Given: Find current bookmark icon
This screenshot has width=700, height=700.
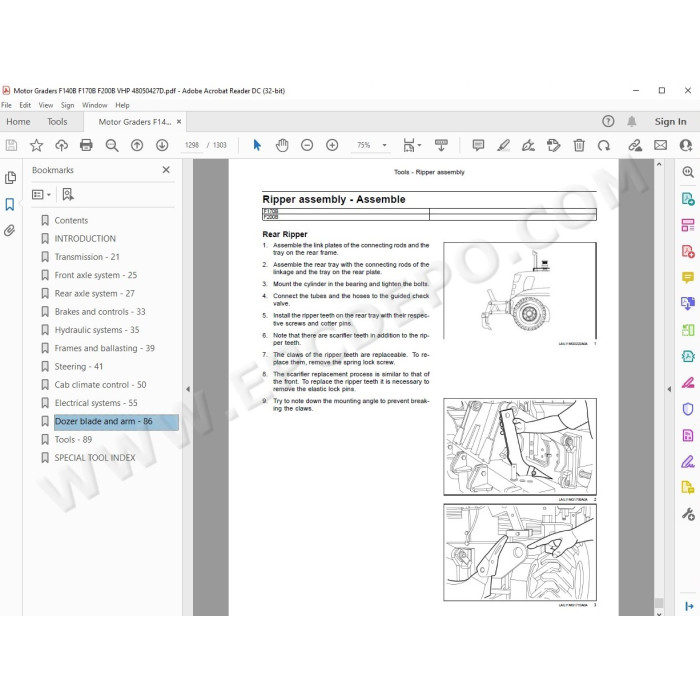Looking at the screenshot, I should [x=68, y=194].
